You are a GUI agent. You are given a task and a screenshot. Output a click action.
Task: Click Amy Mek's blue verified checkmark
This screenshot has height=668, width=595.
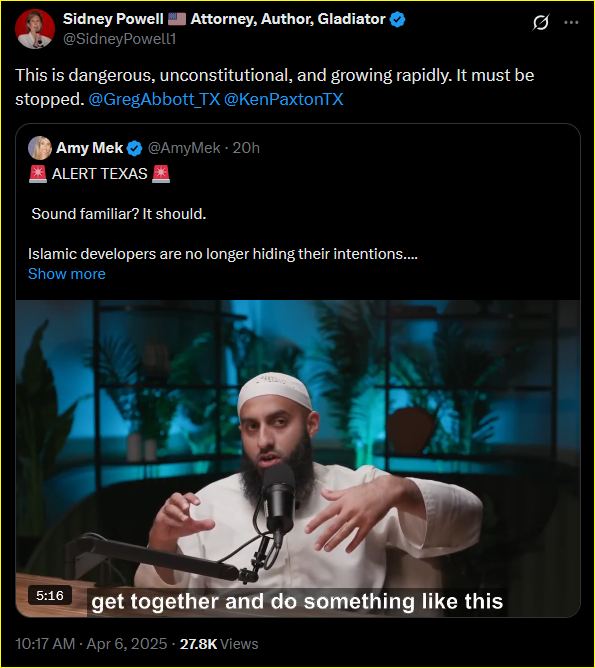[x=135, y=148]
